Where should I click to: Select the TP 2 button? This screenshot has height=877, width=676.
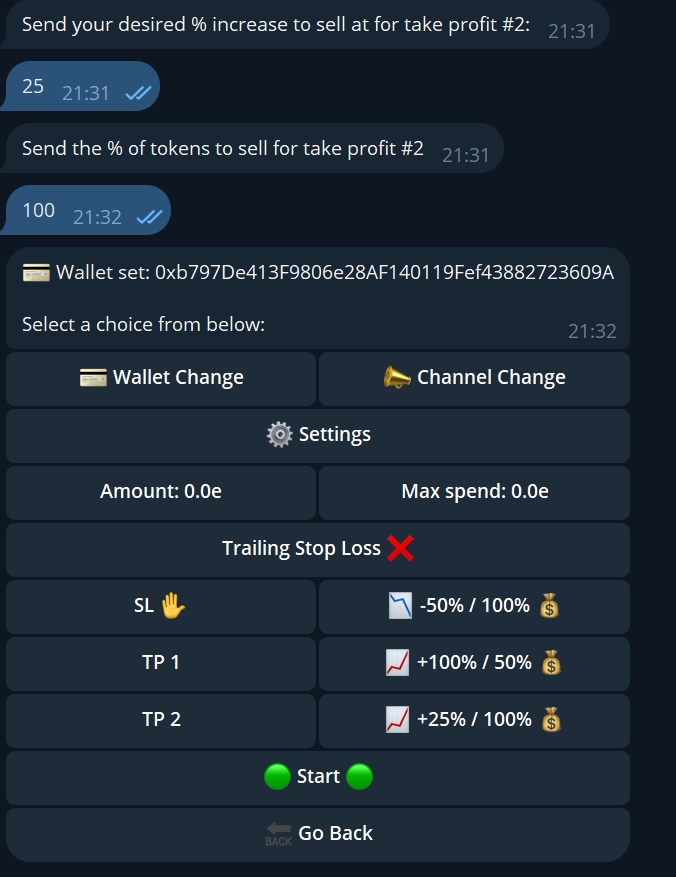coord(161,720)
